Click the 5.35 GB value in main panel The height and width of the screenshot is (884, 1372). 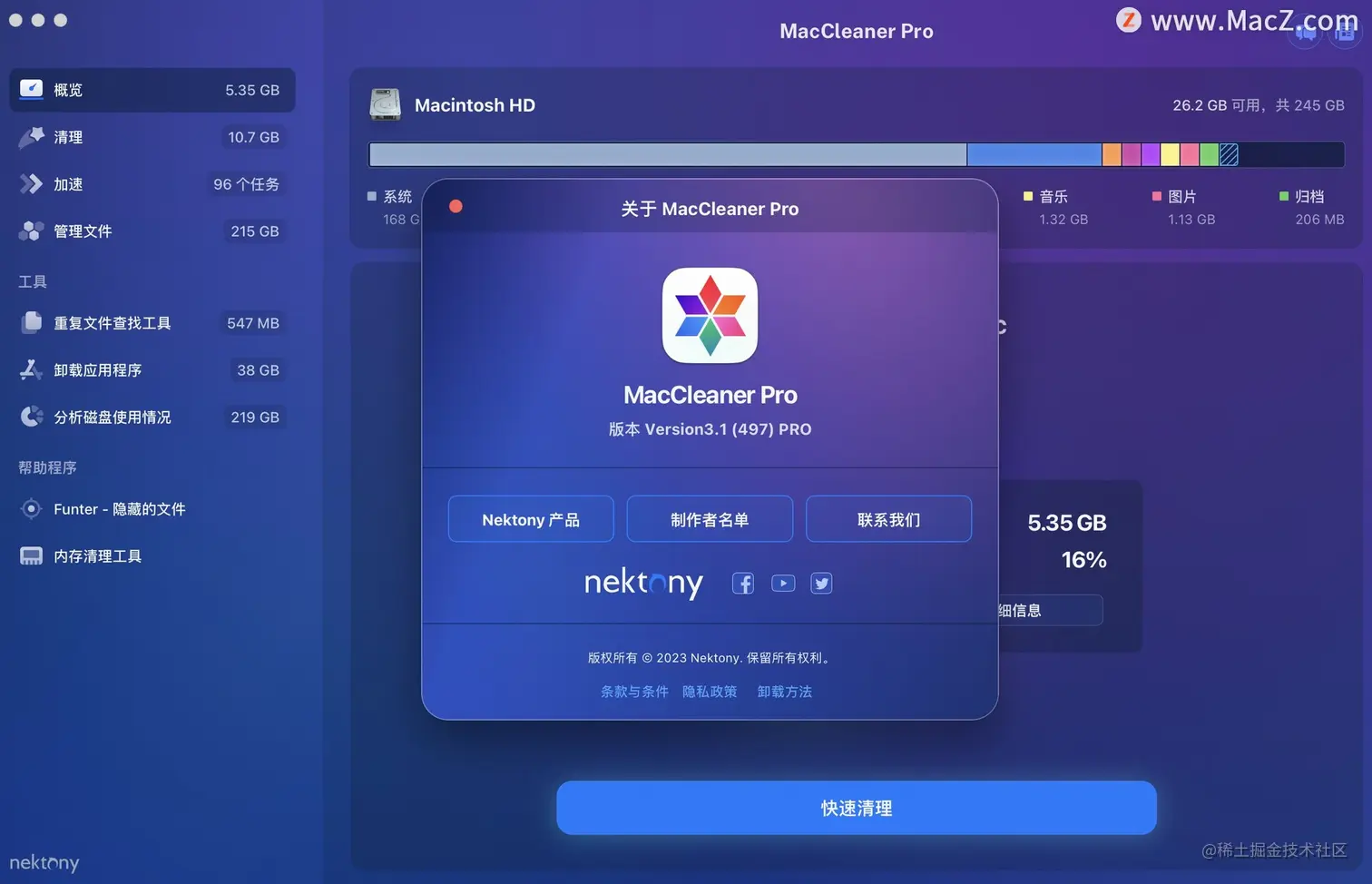pyautogui.click(x=1067, y=523)
